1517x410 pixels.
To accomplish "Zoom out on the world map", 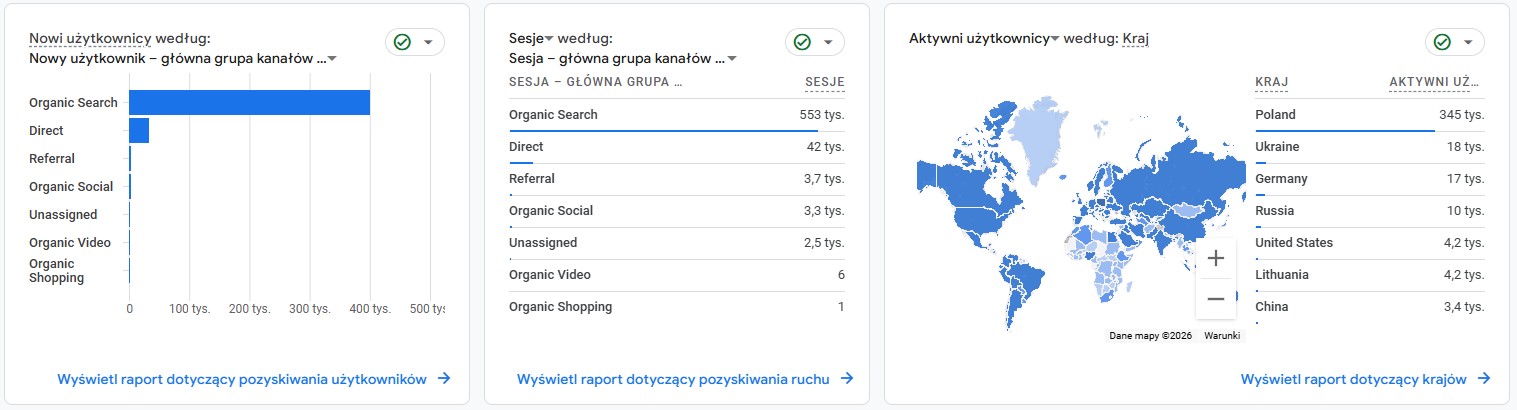I will click(1216, 298).
